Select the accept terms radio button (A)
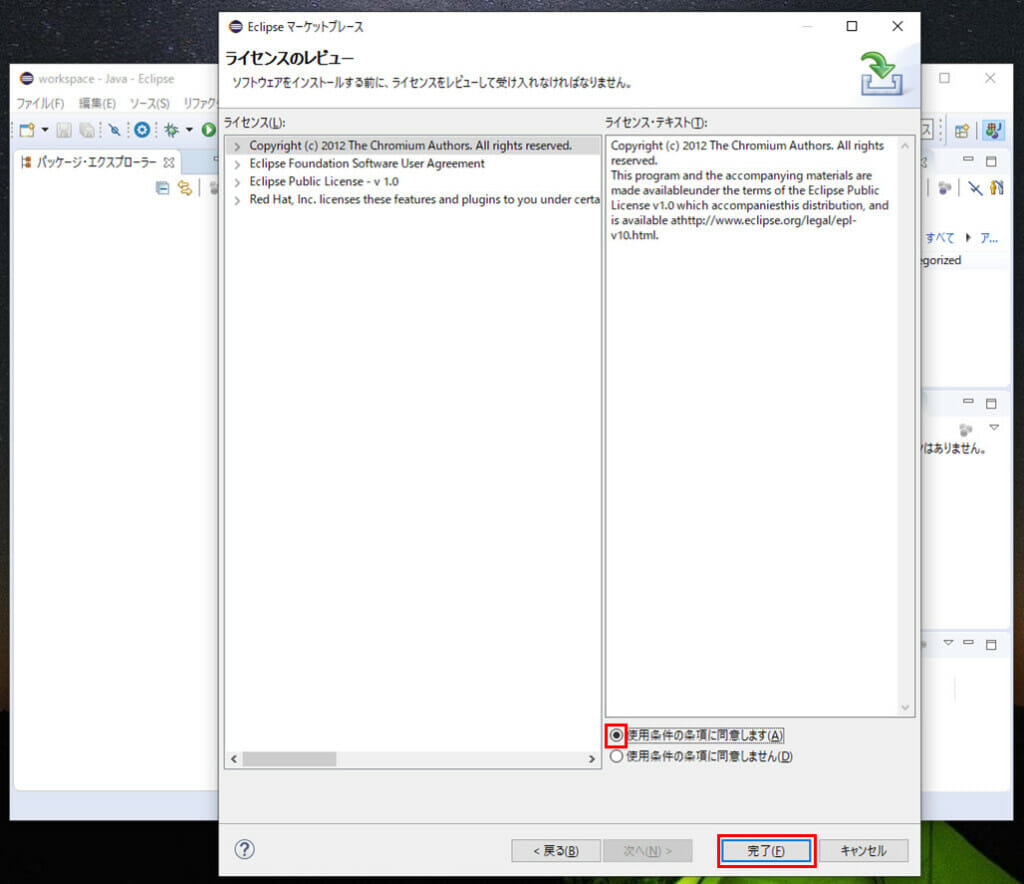Screen dimensions: 1024x884 coord(616,735)
